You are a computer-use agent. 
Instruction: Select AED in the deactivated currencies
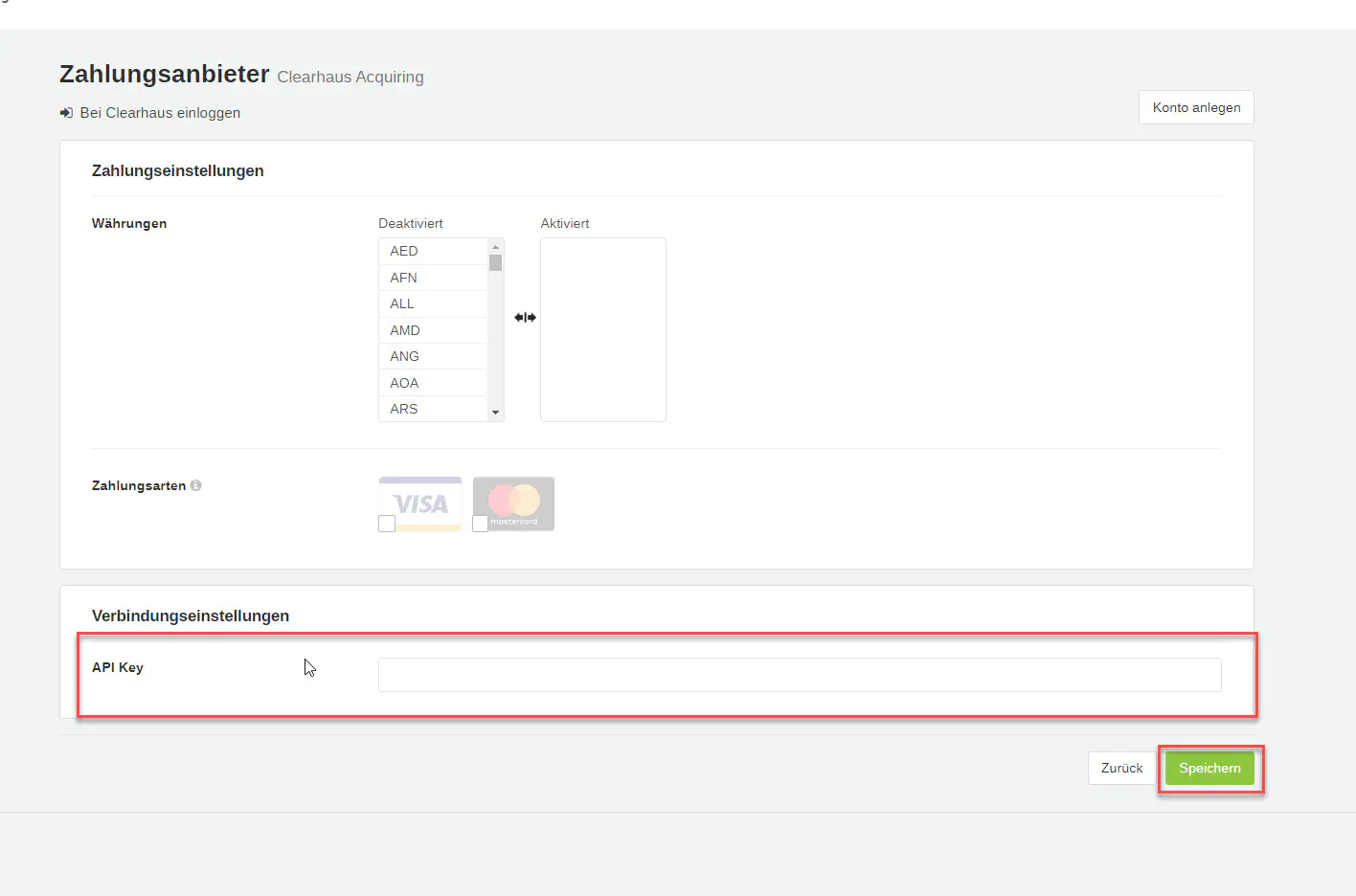click(404, 251)
